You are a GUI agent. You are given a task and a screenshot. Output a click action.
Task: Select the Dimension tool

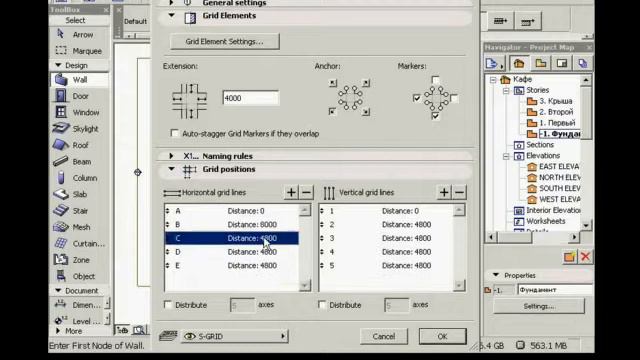click(78, 305)
